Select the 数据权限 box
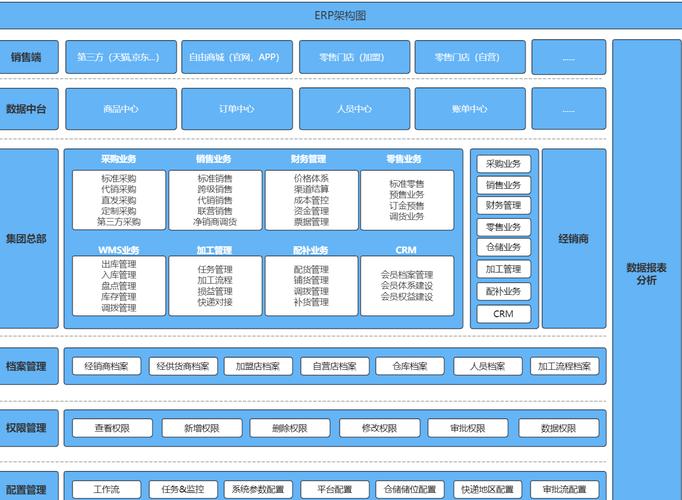682x500 pixels. 559,428
